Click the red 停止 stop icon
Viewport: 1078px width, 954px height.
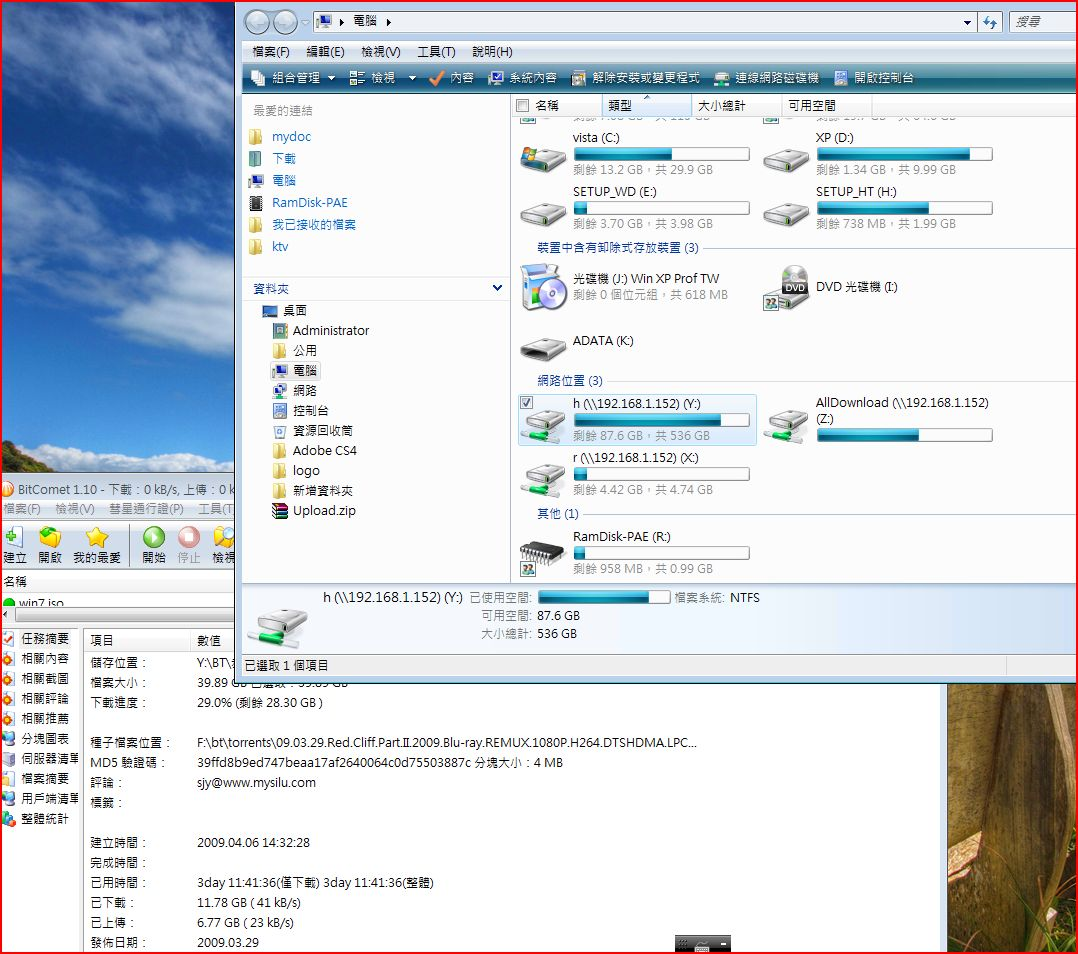(x=188, y=539)
